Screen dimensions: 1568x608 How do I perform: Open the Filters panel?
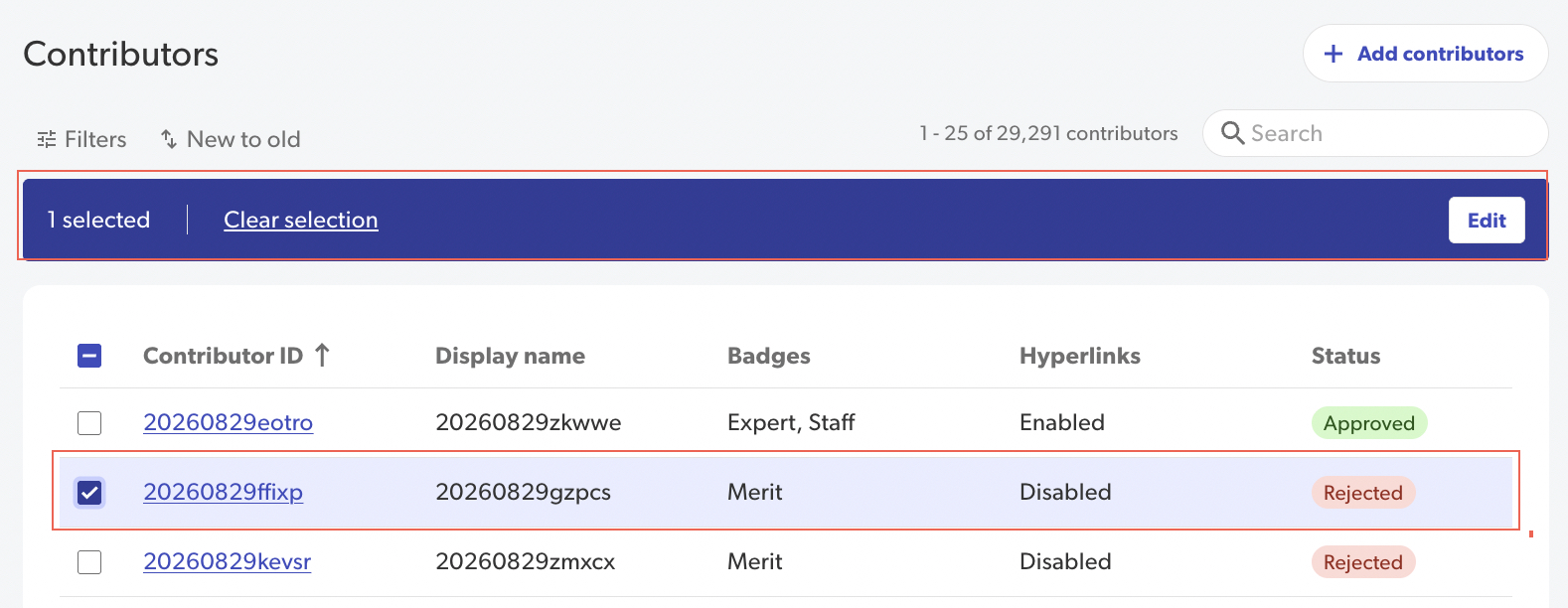(81, 139)
